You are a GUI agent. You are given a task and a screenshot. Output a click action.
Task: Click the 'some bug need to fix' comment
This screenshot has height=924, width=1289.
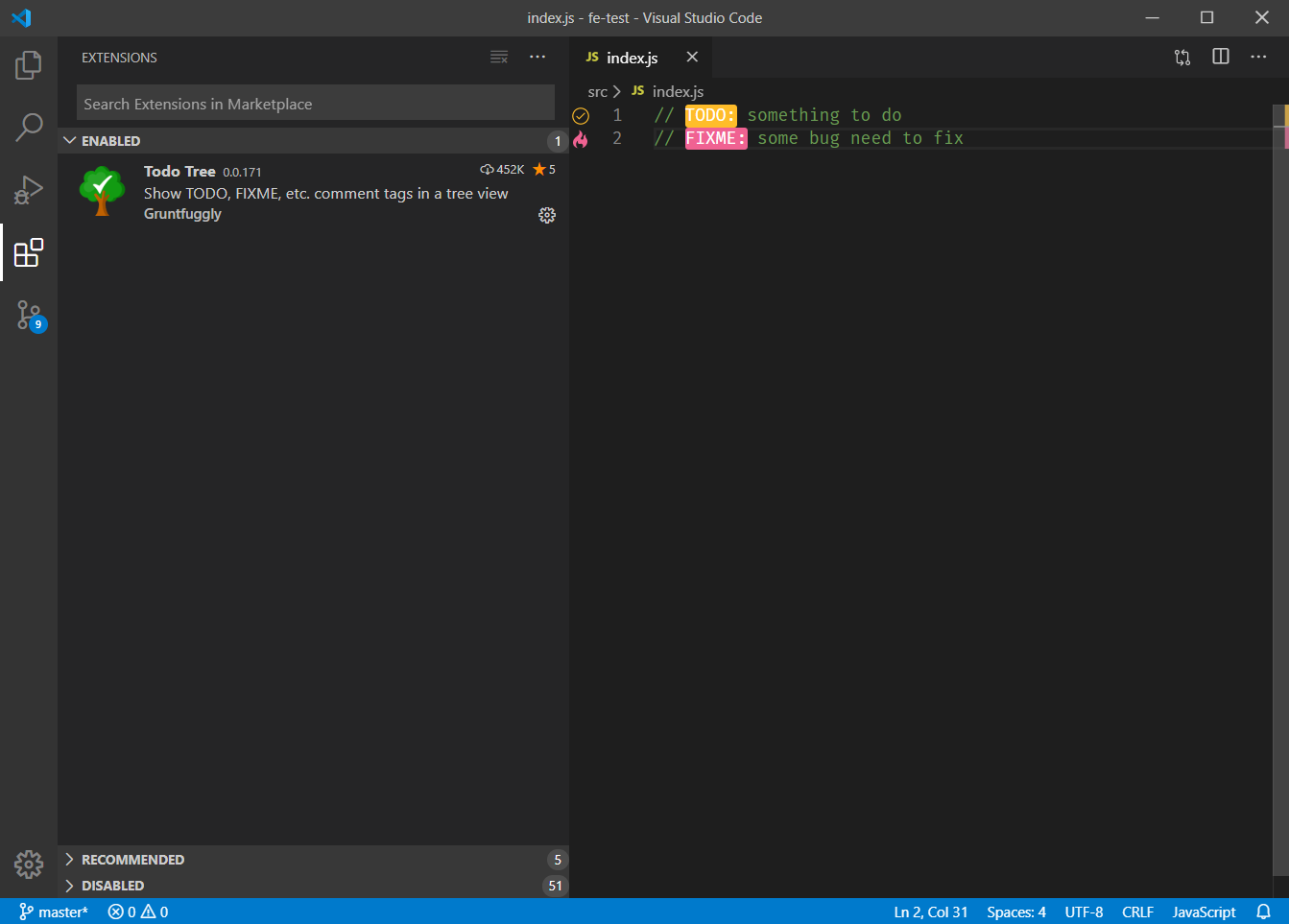pos(860,138)
